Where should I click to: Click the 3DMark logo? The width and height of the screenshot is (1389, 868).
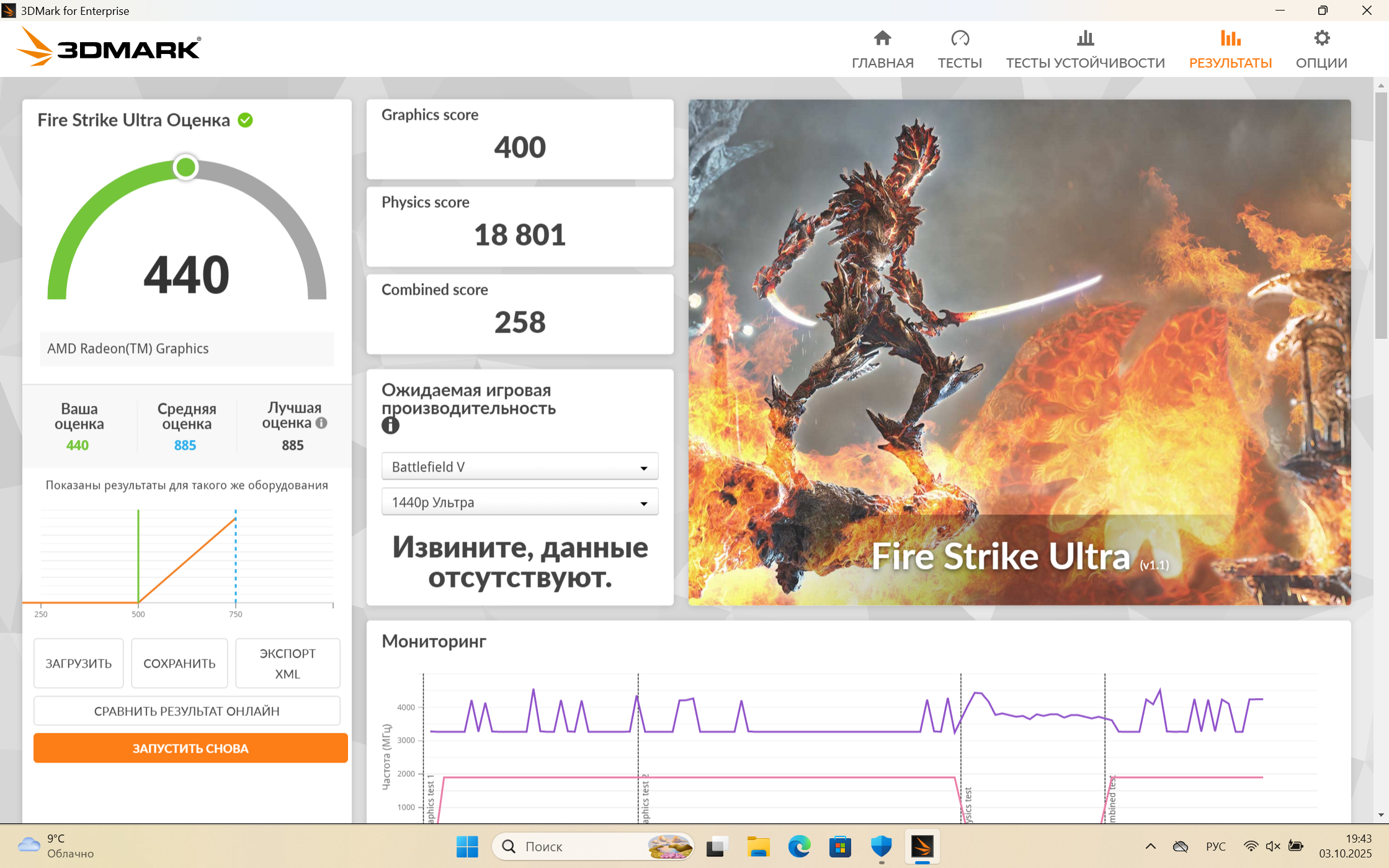(x=109, y=47)
